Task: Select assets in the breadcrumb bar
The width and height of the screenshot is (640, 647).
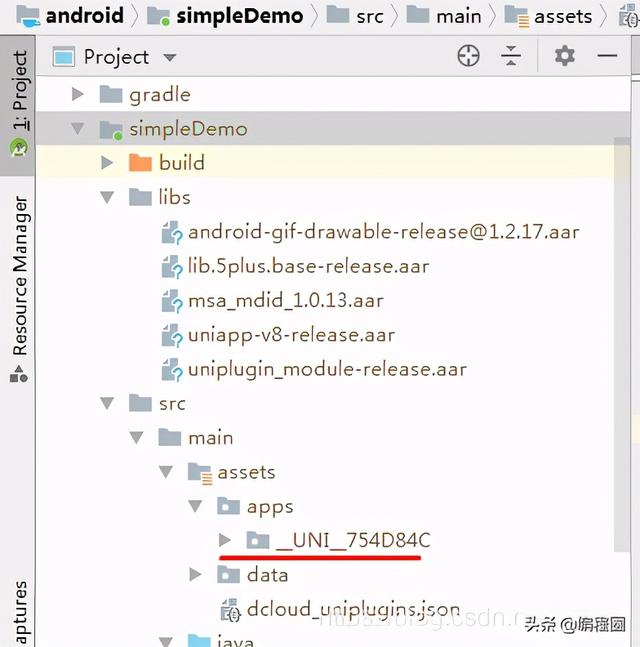Action: pos(563,17)
